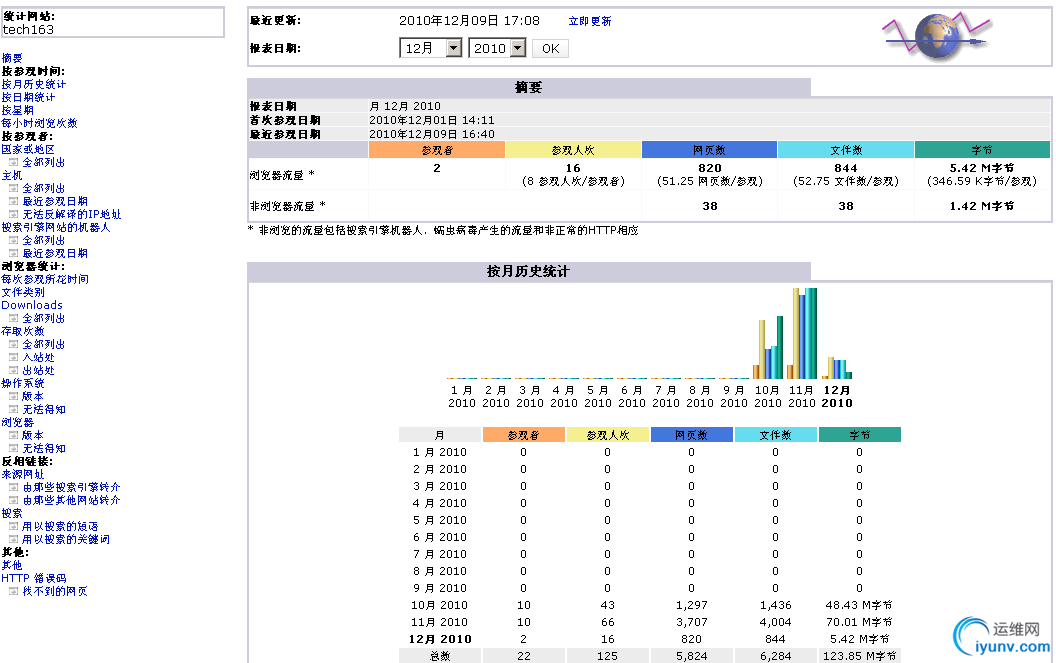
Task: Click the 立即更新 update-now link
Action: (x=590, y=22)
